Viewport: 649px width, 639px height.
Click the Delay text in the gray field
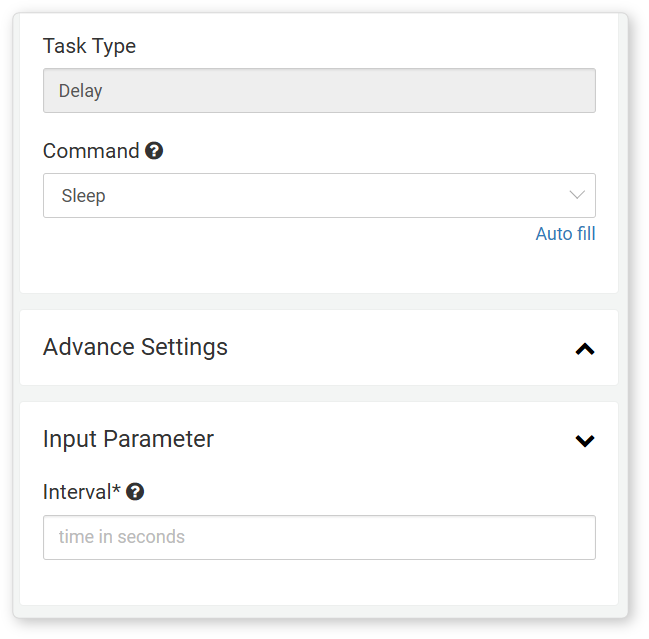coord(80,91)
